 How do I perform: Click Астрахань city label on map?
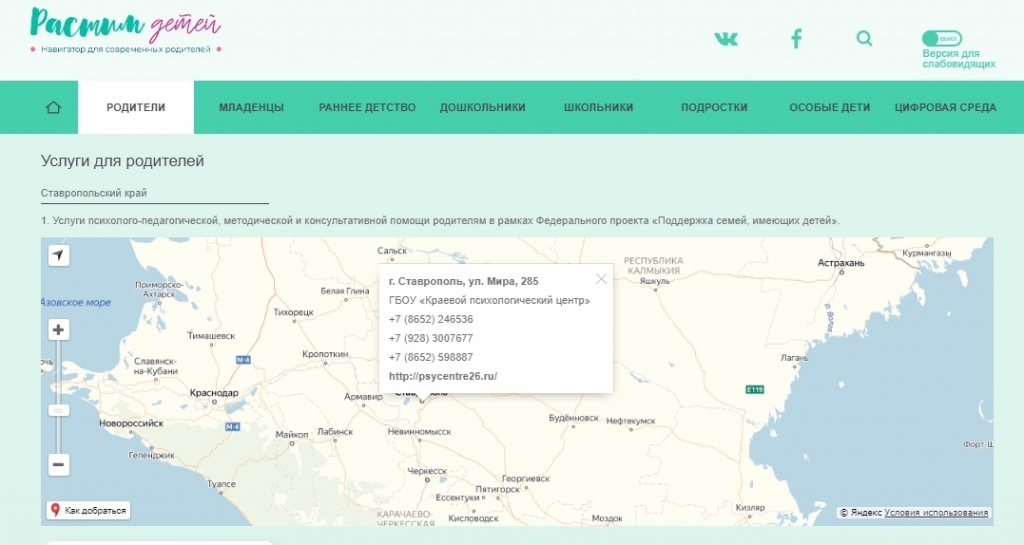pyautogui.click(x=841, y=263)
